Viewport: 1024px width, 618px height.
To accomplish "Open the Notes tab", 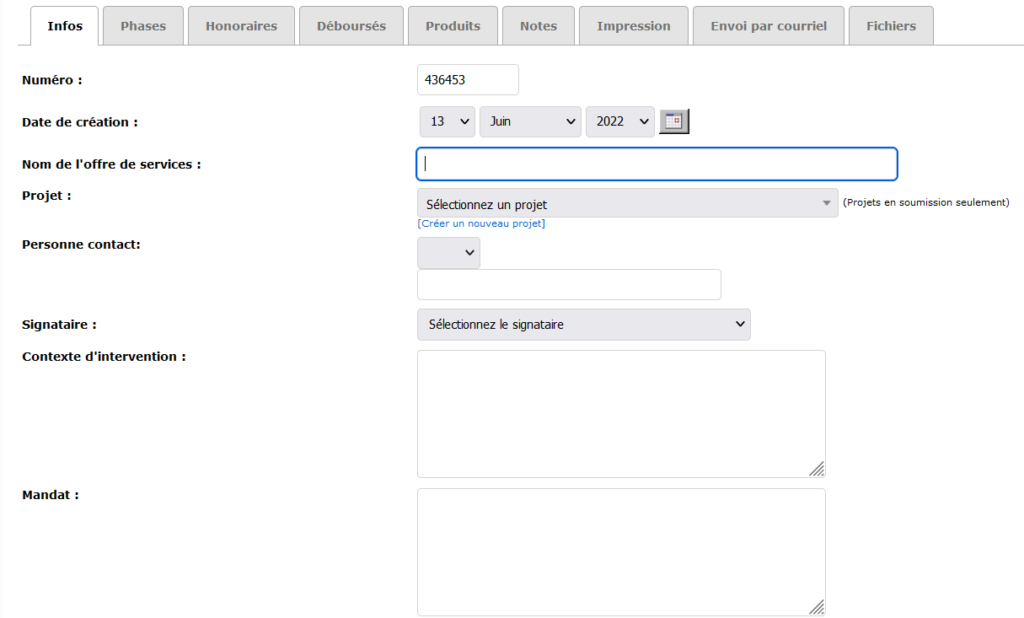I will pos(538,26).
